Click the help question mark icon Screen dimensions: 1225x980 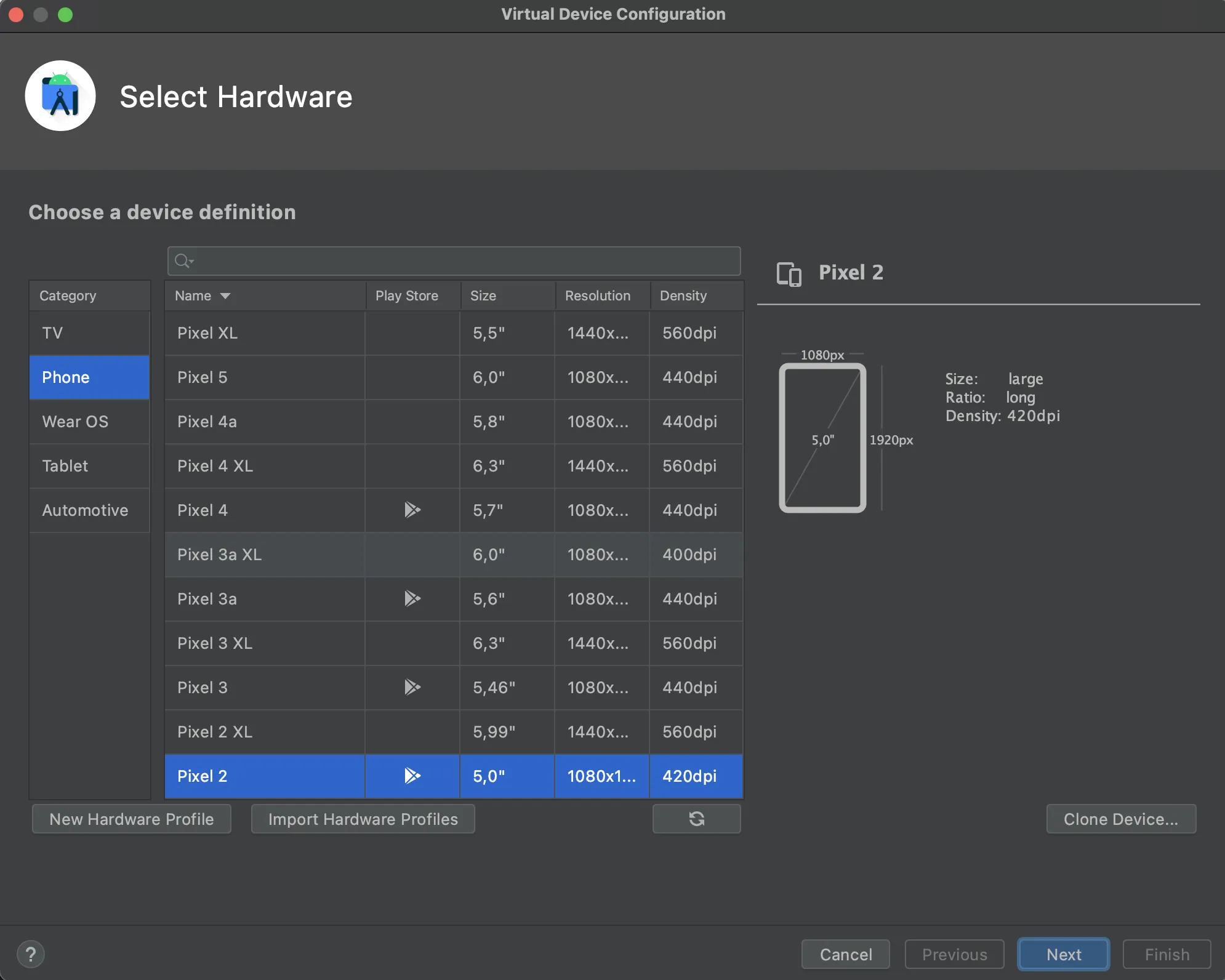[31, 954]
